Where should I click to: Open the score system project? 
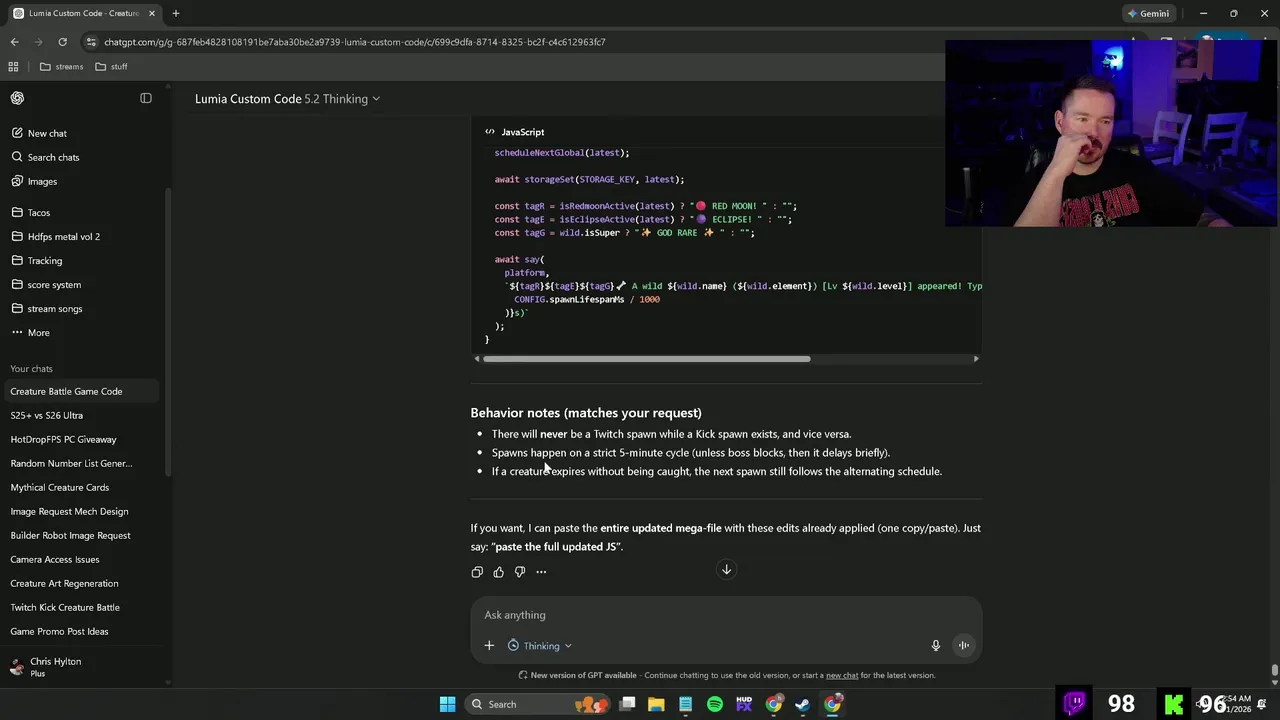click(54, 284)
